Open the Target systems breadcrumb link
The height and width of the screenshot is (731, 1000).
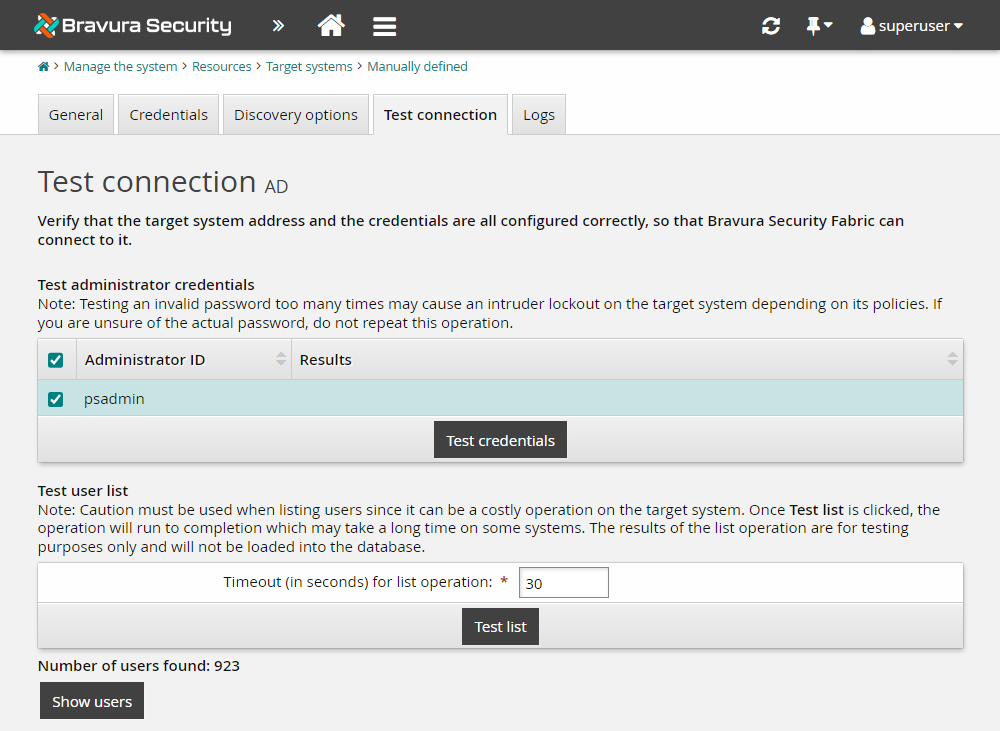308,66
